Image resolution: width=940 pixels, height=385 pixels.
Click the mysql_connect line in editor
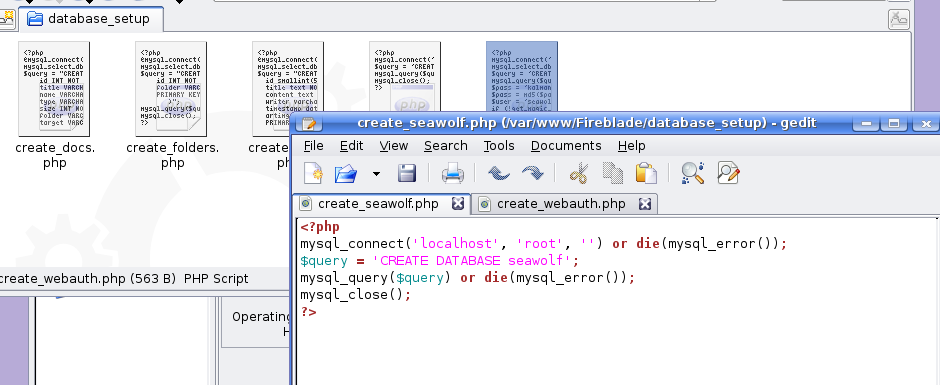tap(543, 244)
